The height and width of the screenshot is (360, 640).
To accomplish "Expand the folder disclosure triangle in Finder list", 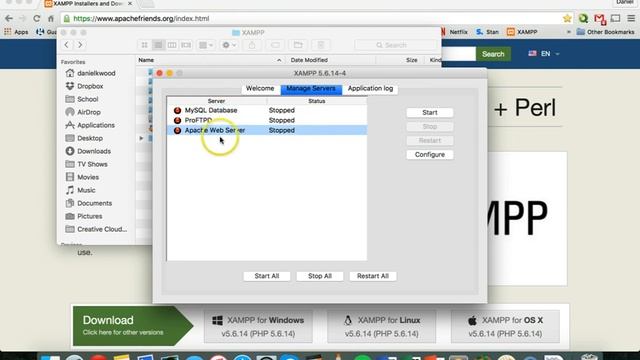I will click(x=141, y=138).
